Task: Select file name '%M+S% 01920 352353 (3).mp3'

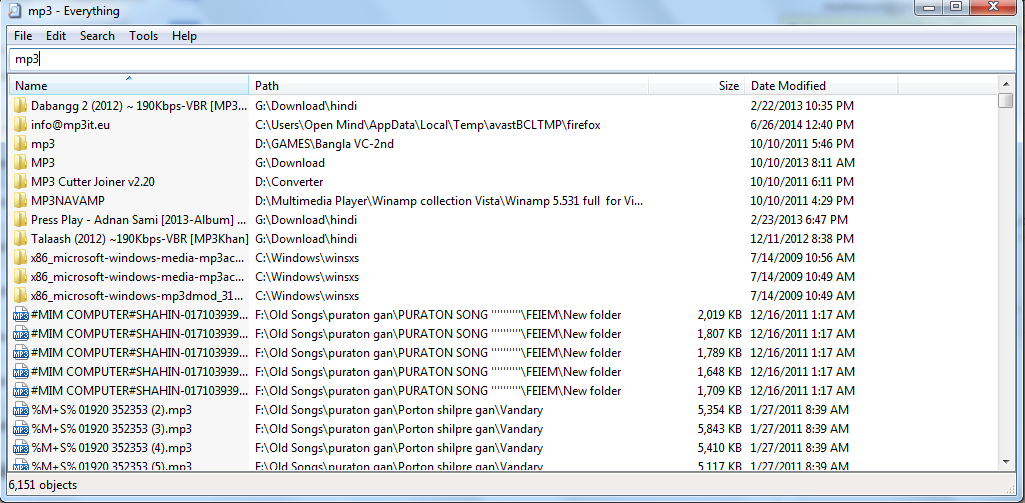Action: (111, 429)
